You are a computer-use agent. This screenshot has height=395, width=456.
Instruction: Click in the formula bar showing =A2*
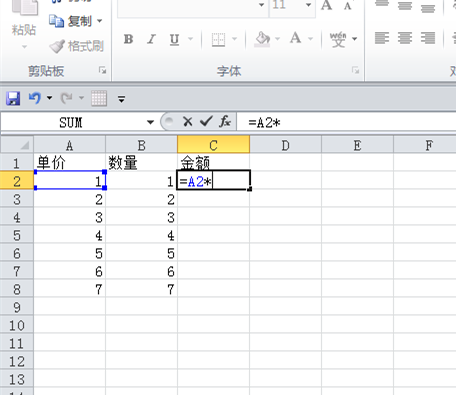point(346,123)
